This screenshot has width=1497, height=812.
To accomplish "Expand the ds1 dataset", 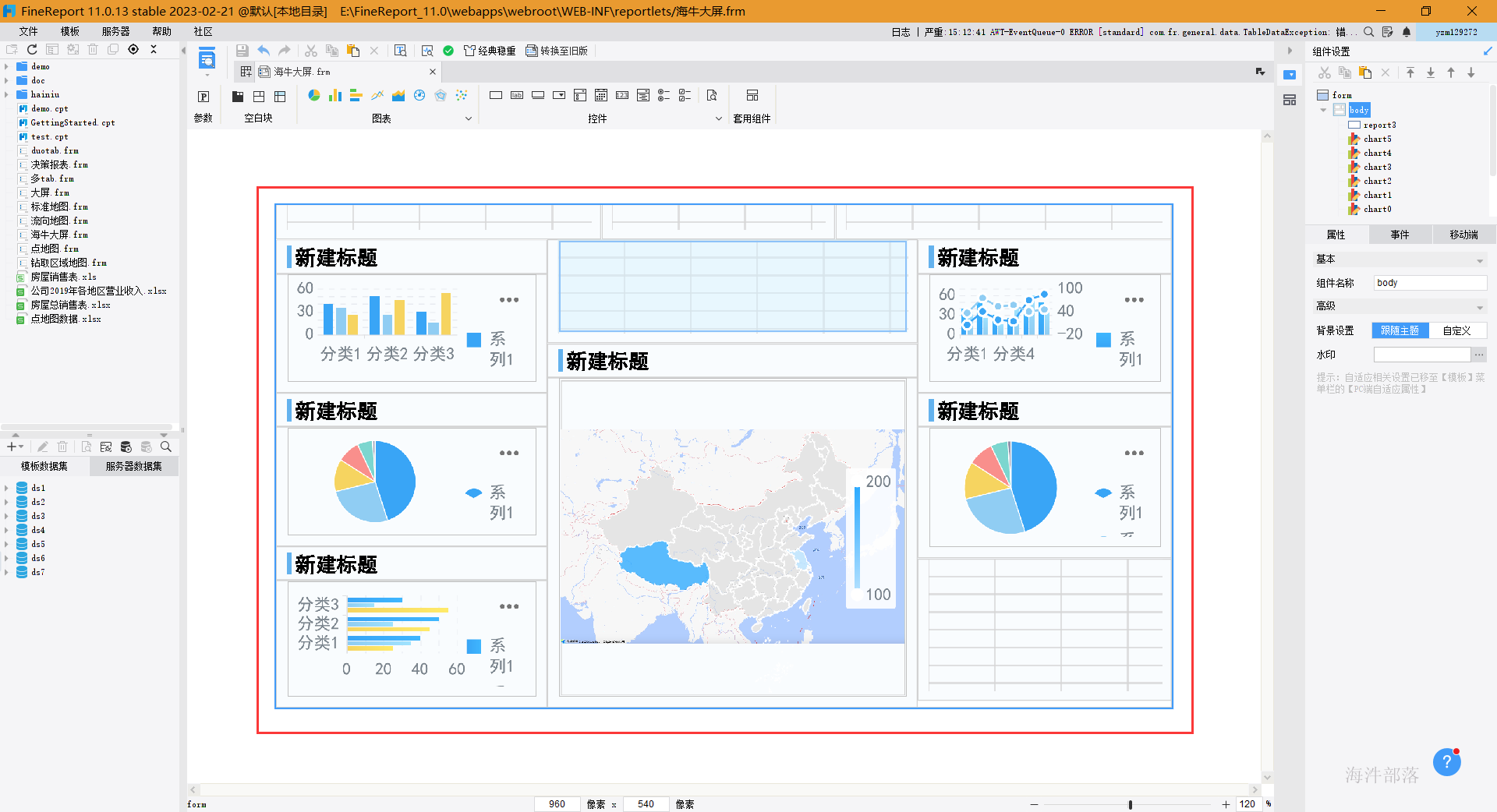I will coord(6,488).
